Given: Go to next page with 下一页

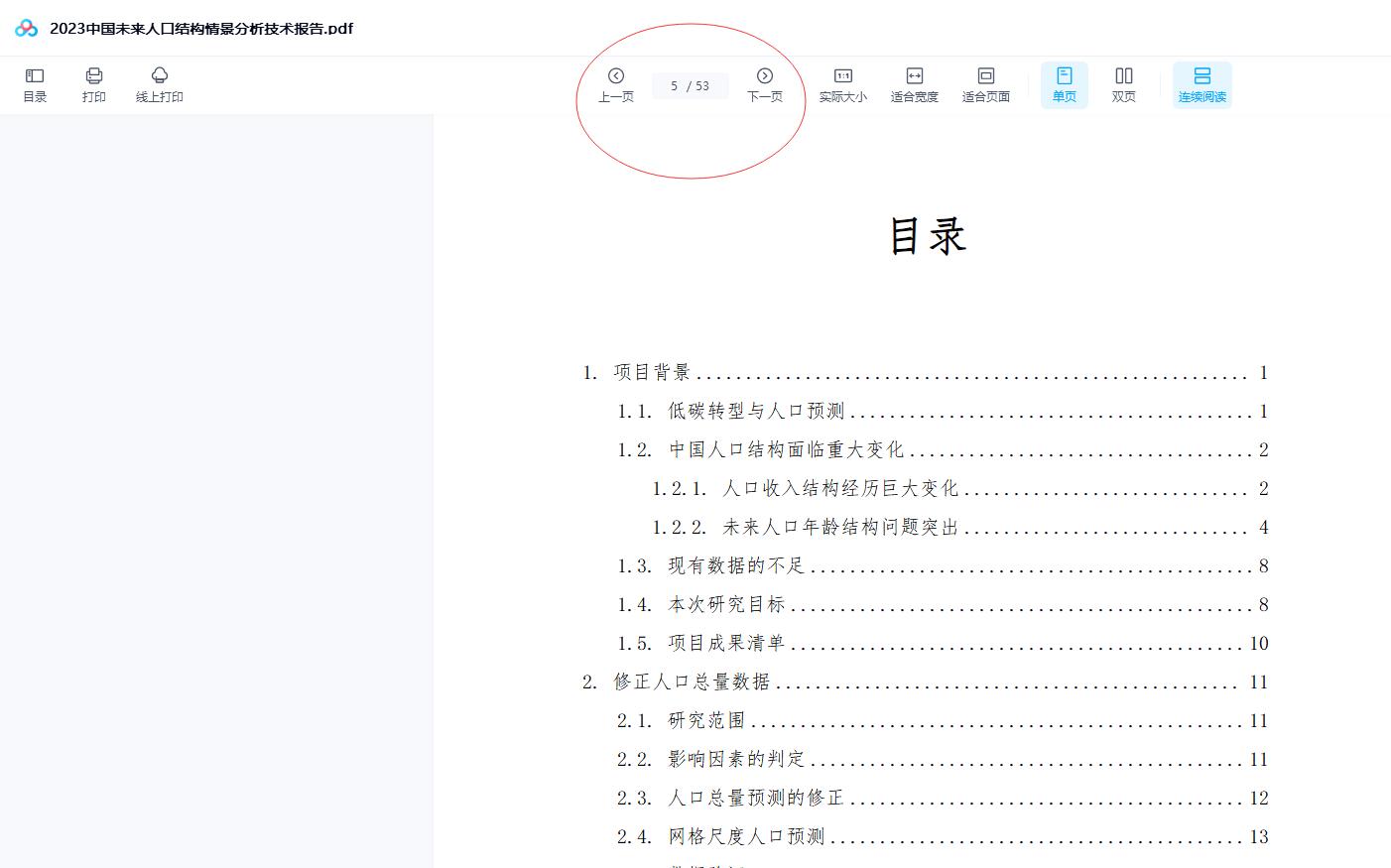Looking at the screenshot, I should click(764, 84).
